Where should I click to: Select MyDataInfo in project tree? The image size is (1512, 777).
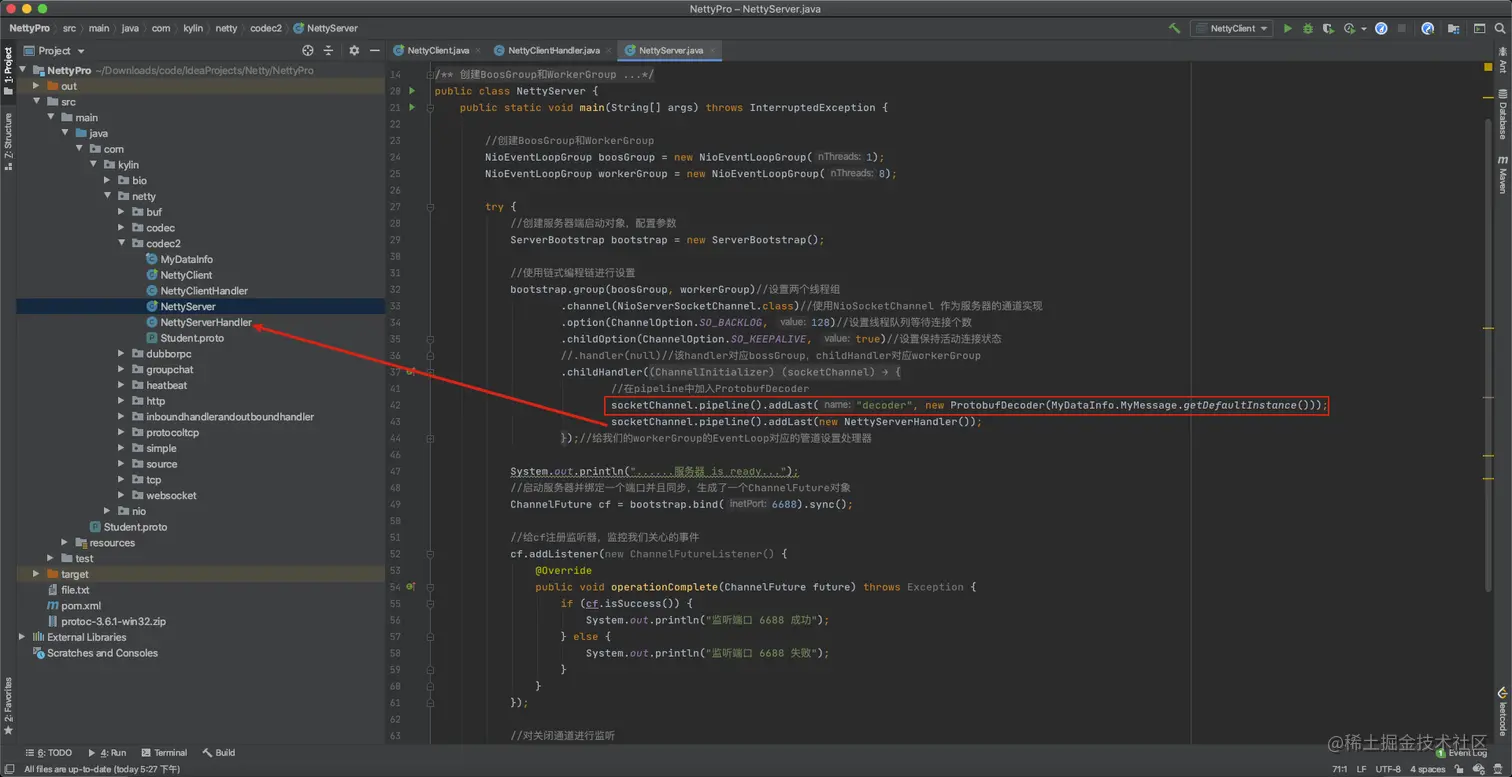[186, 259]
